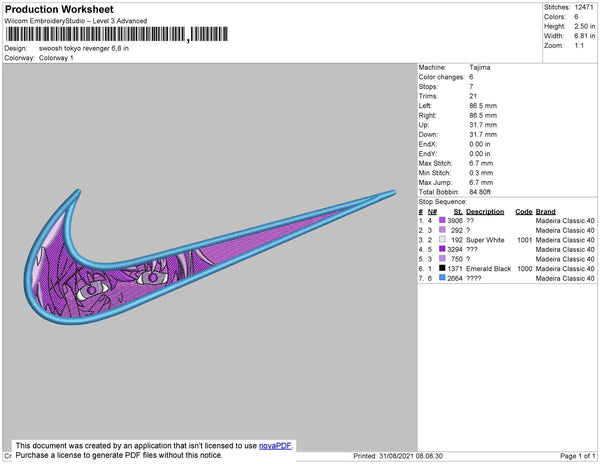Click the "Page 1 of 1" footer
600x464 pixels.
coord(578,456)
